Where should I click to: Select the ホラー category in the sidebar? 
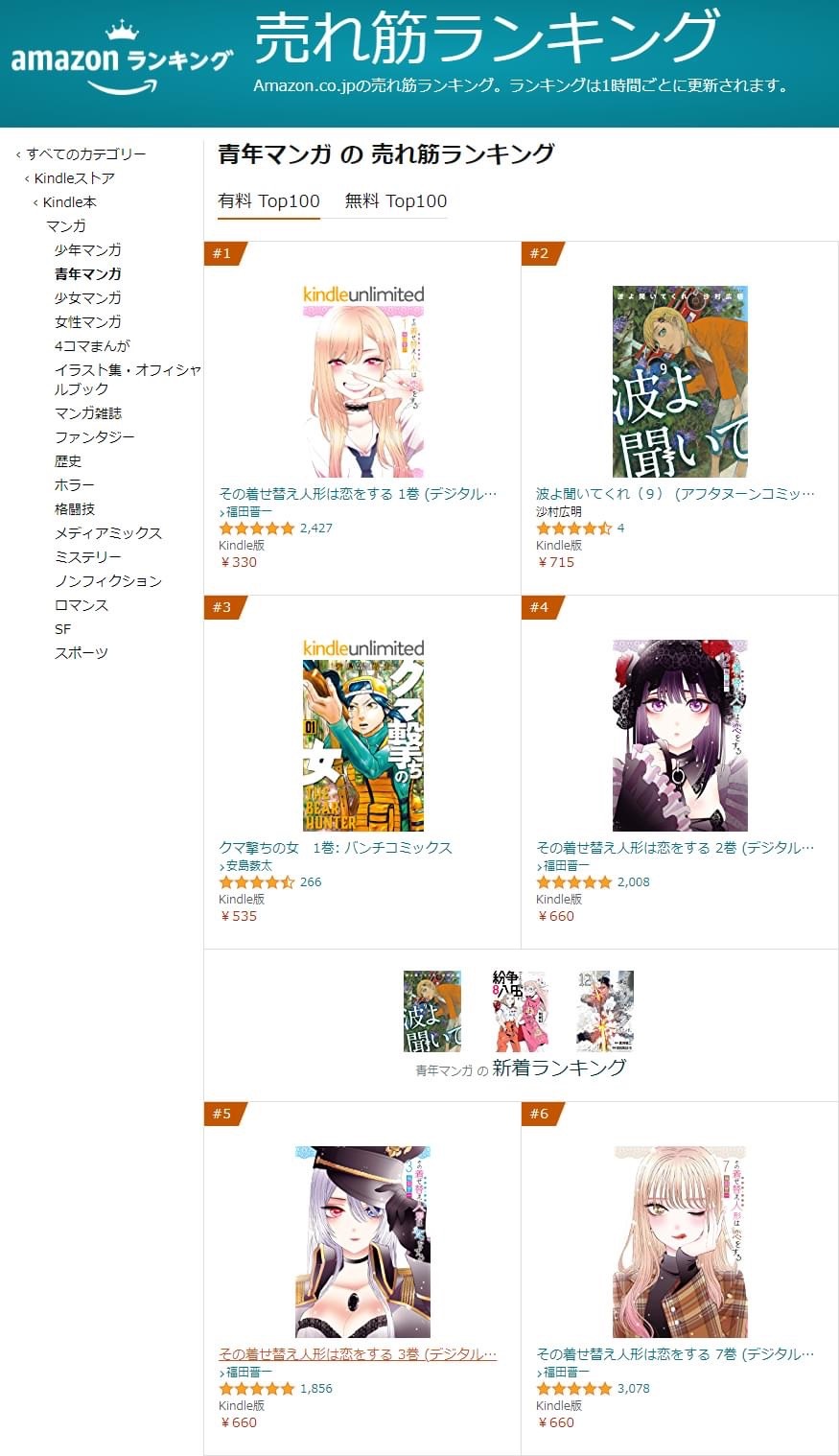pyautogui.click(x=75, y=484)
